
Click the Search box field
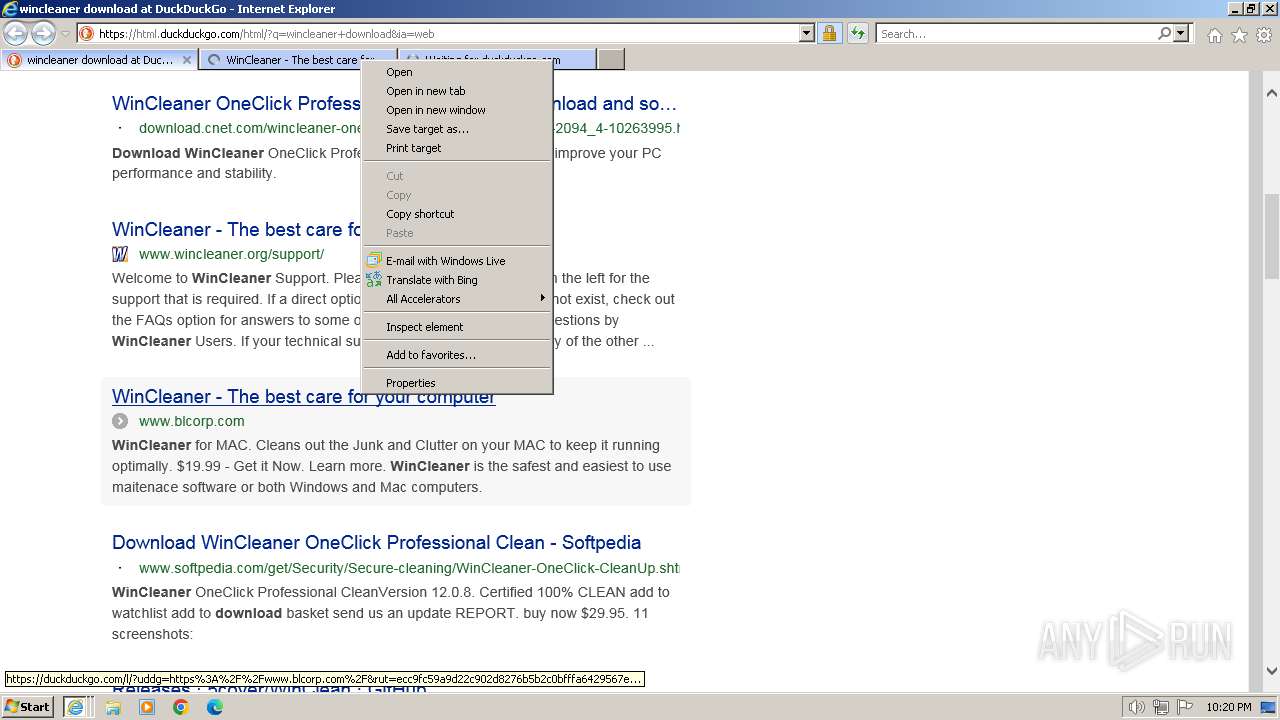pos(1016,33)
